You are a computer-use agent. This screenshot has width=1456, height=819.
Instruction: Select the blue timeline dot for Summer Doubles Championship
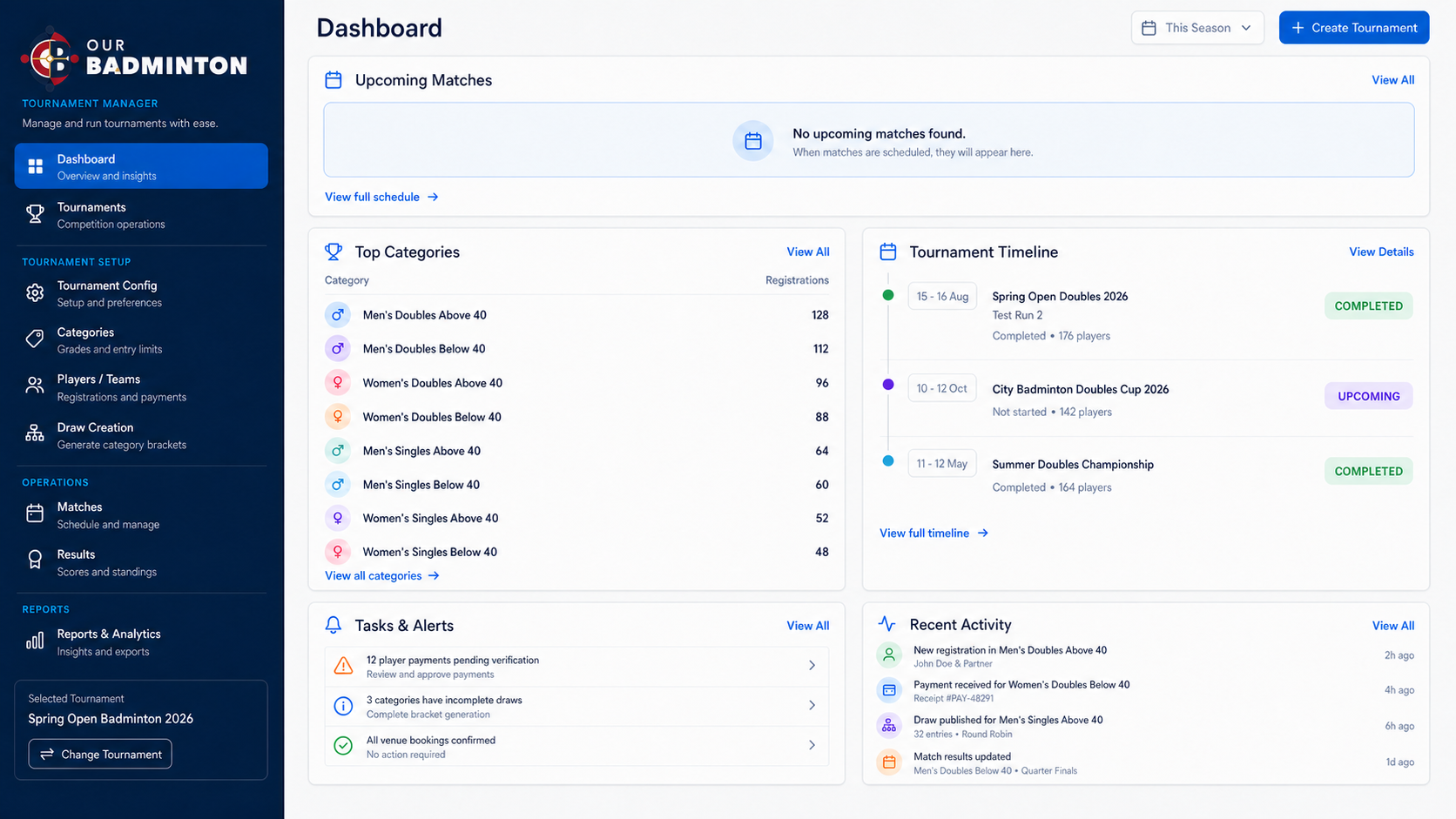[x=888, y=461]
